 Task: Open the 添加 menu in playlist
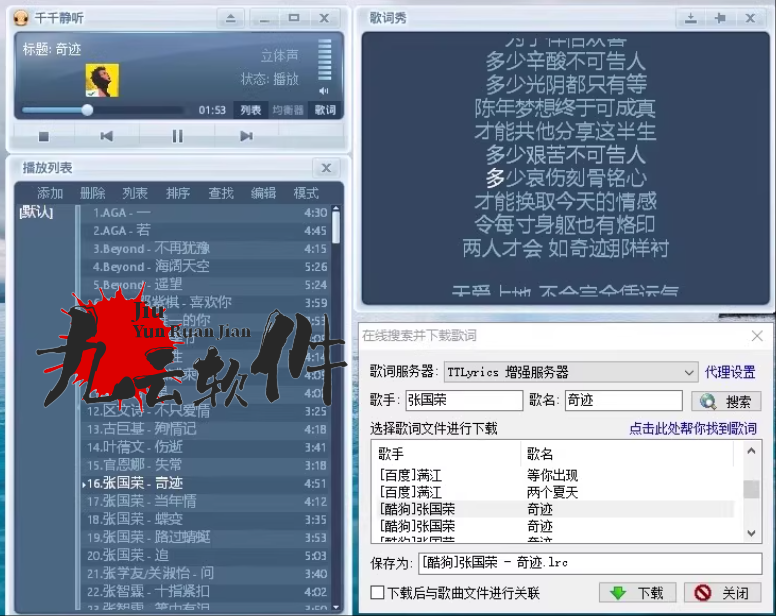pyautogui.click(x=50, y=193)
